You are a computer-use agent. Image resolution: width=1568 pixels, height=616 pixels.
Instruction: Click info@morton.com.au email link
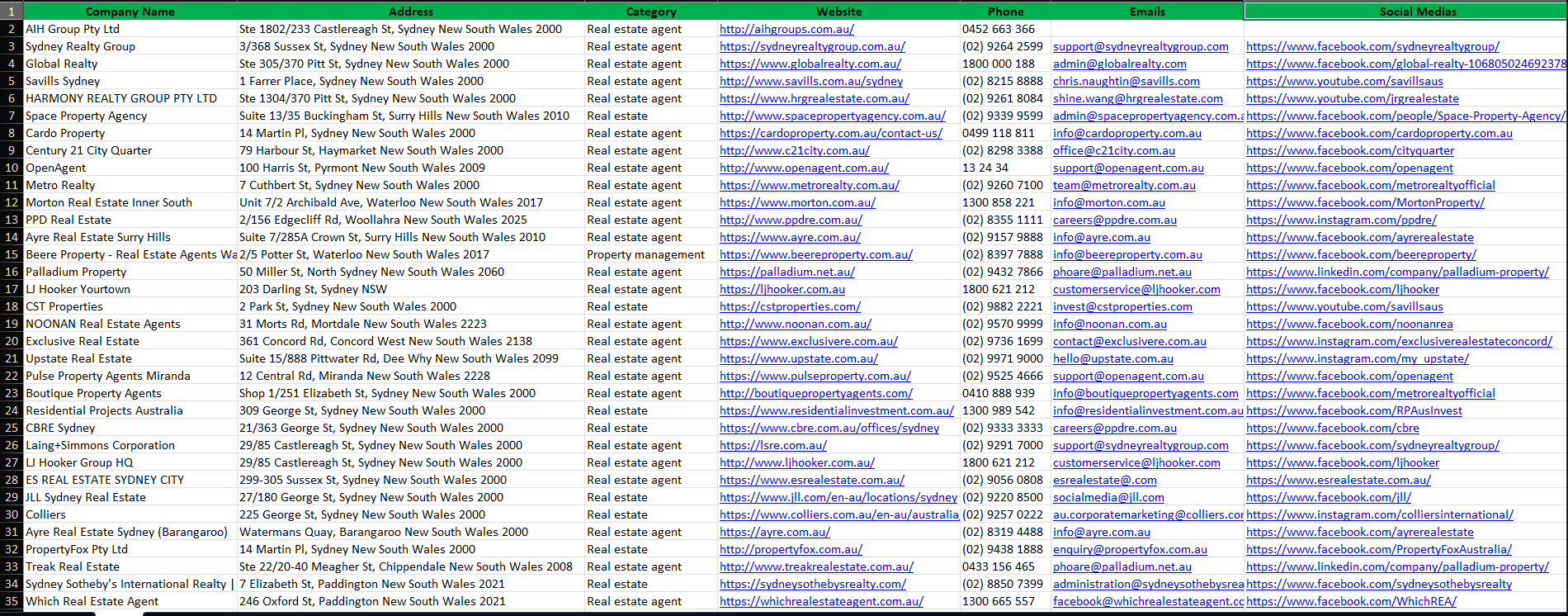[1109, 202]
